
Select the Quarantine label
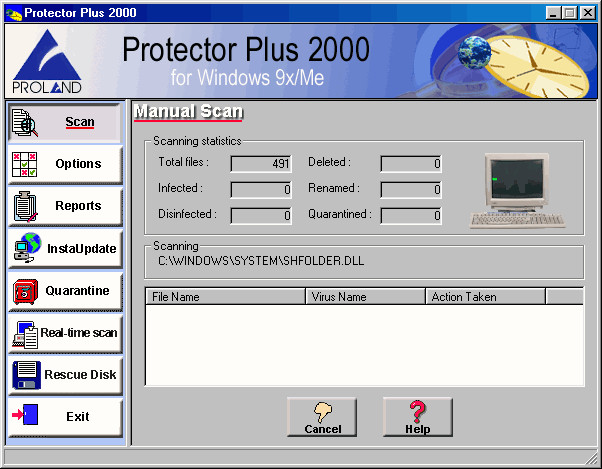[x=77, y=291]
